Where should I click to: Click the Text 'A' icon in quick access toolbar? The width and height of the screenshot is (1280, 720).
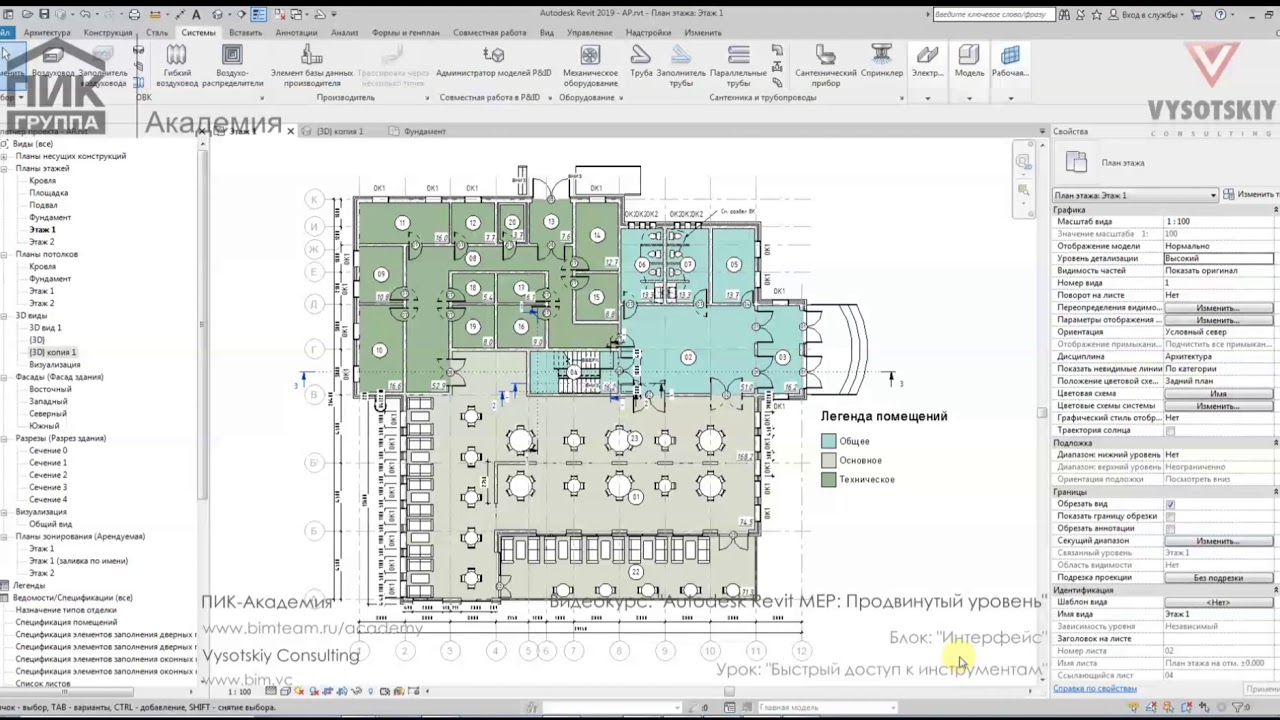click(196, 14)
